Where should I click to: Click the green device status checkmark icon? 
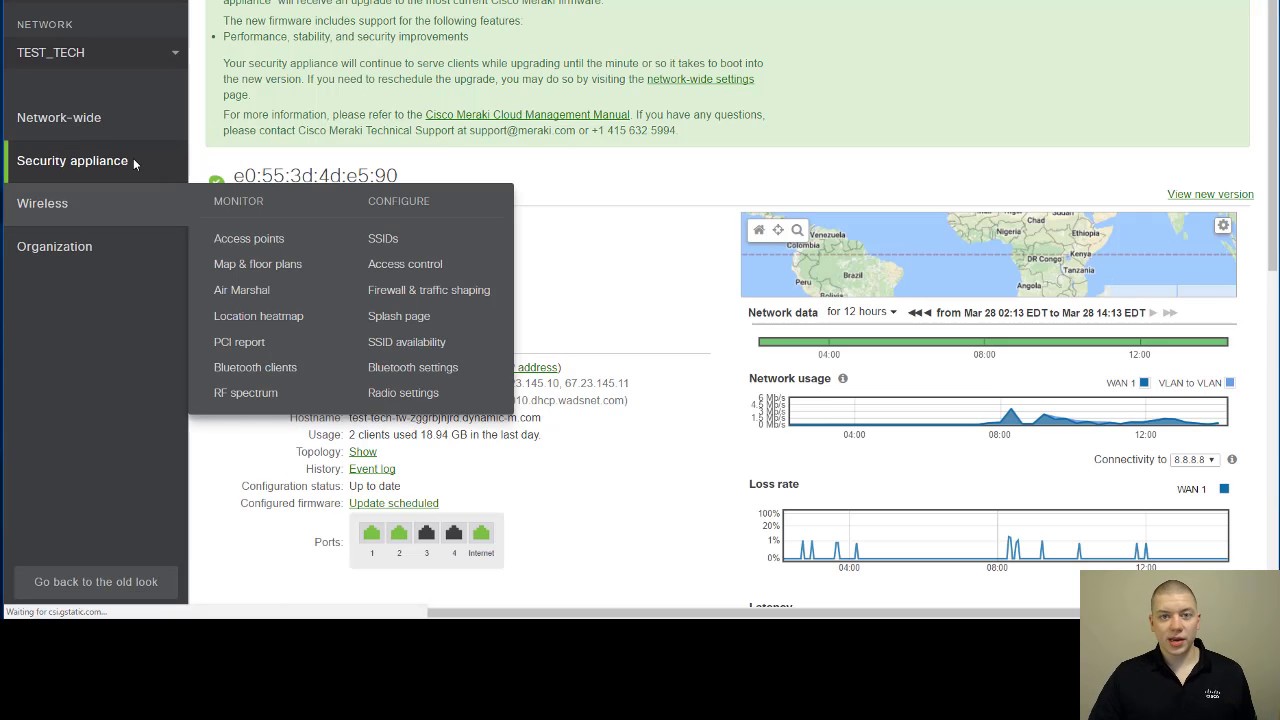[x=216, y=181]
